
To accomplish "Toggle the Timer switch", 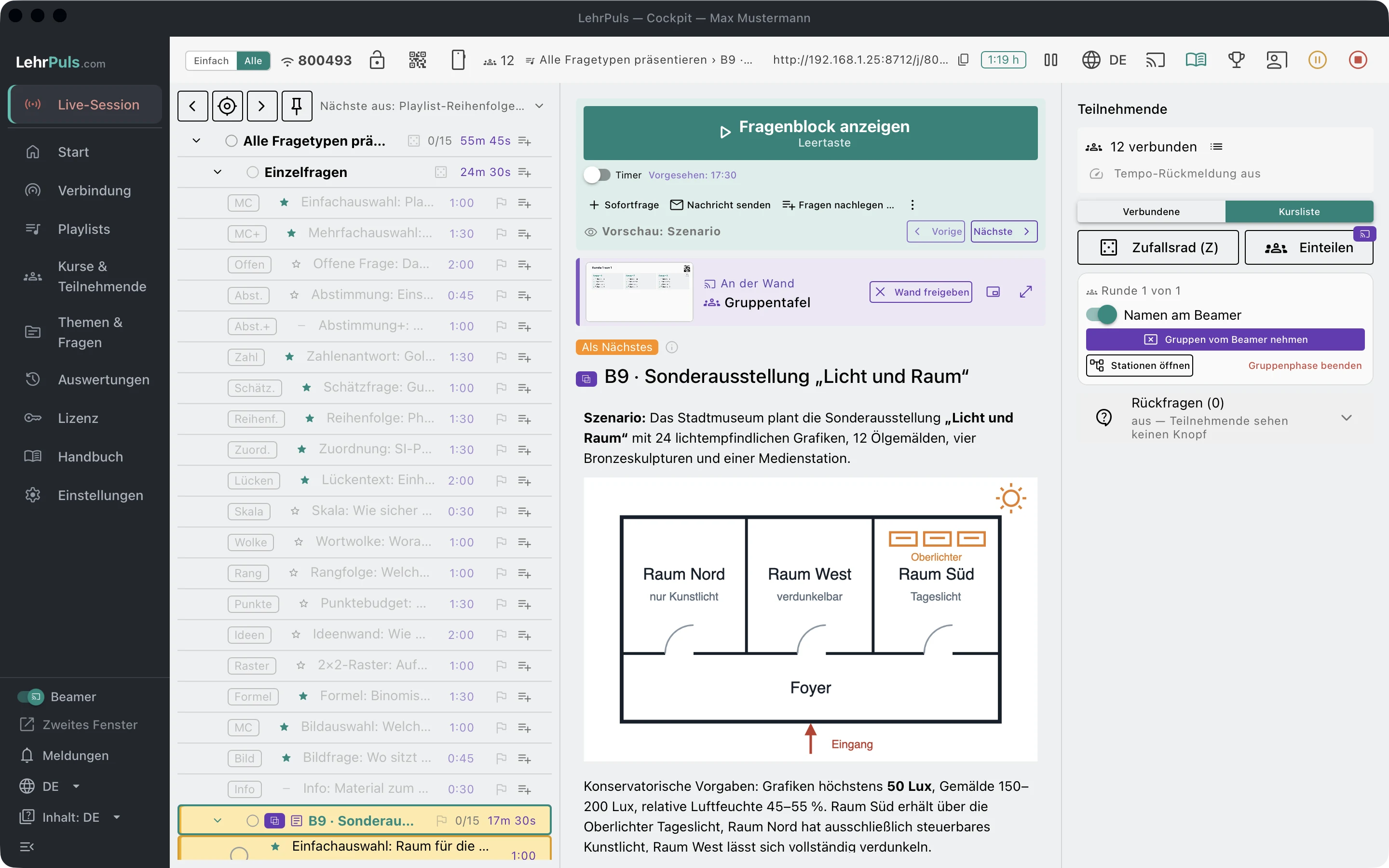I will [597, 175].
